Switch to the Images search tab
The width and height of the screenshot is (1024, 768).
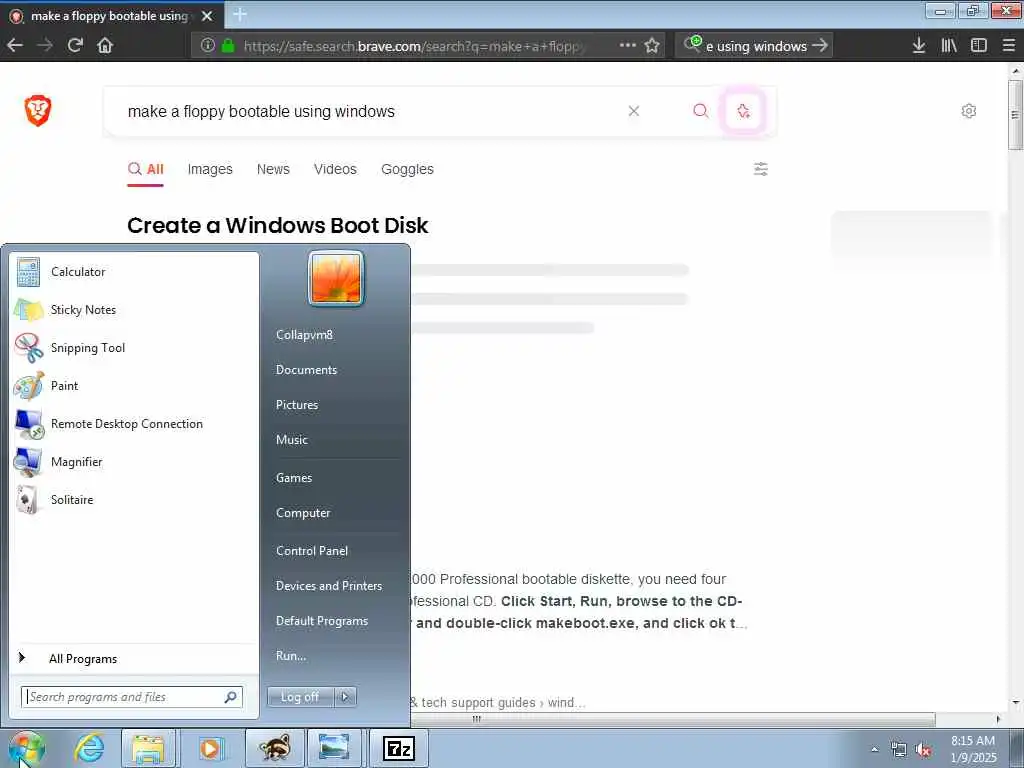click(x=210, y=169)
